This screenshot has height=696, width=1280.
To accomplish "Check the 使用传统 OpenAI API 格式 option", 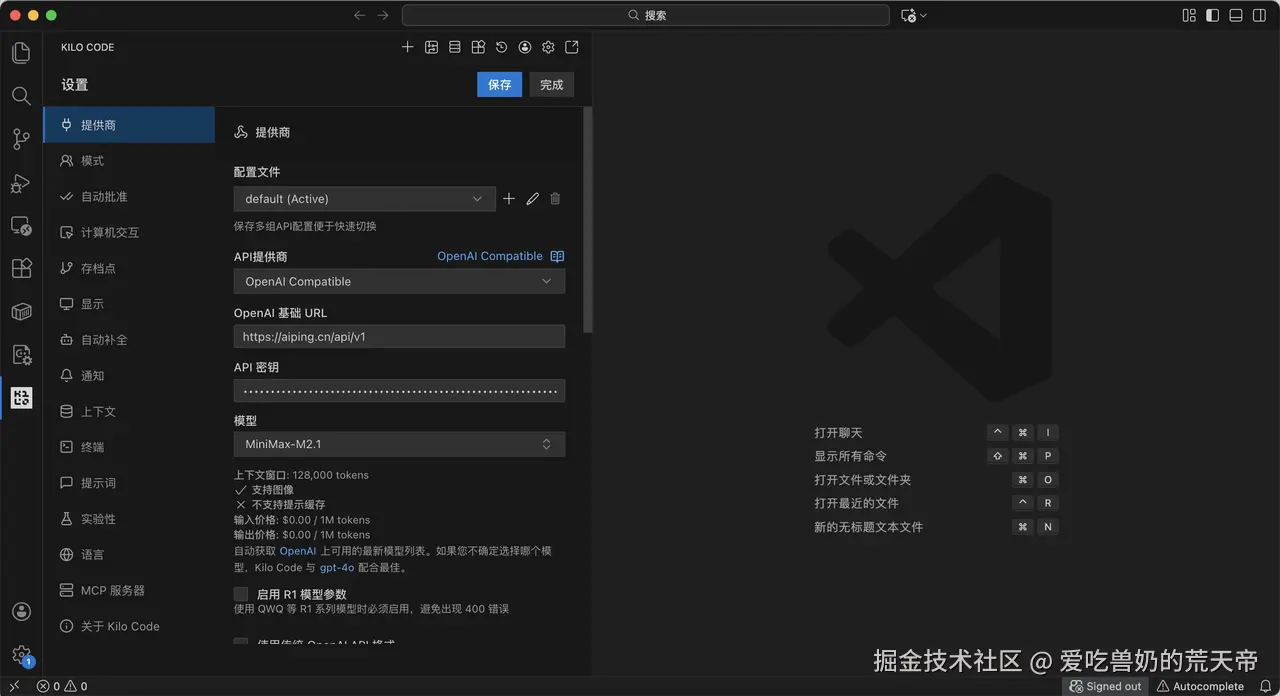I will click(x=241, y=643).
